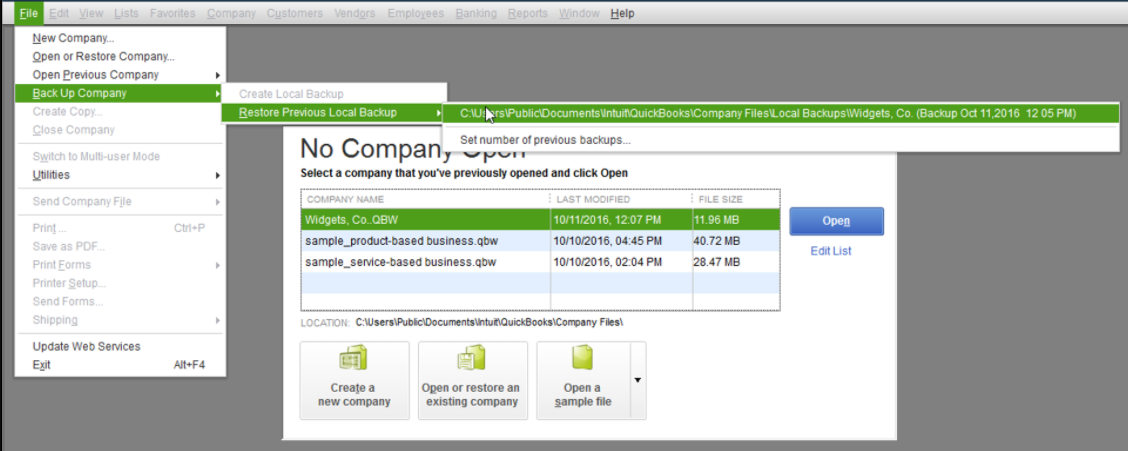Image resolution: width=1128 pixels, height=451 pixels.
Task: Click the COMPANY NAME column header
Action: pos(426,199)
